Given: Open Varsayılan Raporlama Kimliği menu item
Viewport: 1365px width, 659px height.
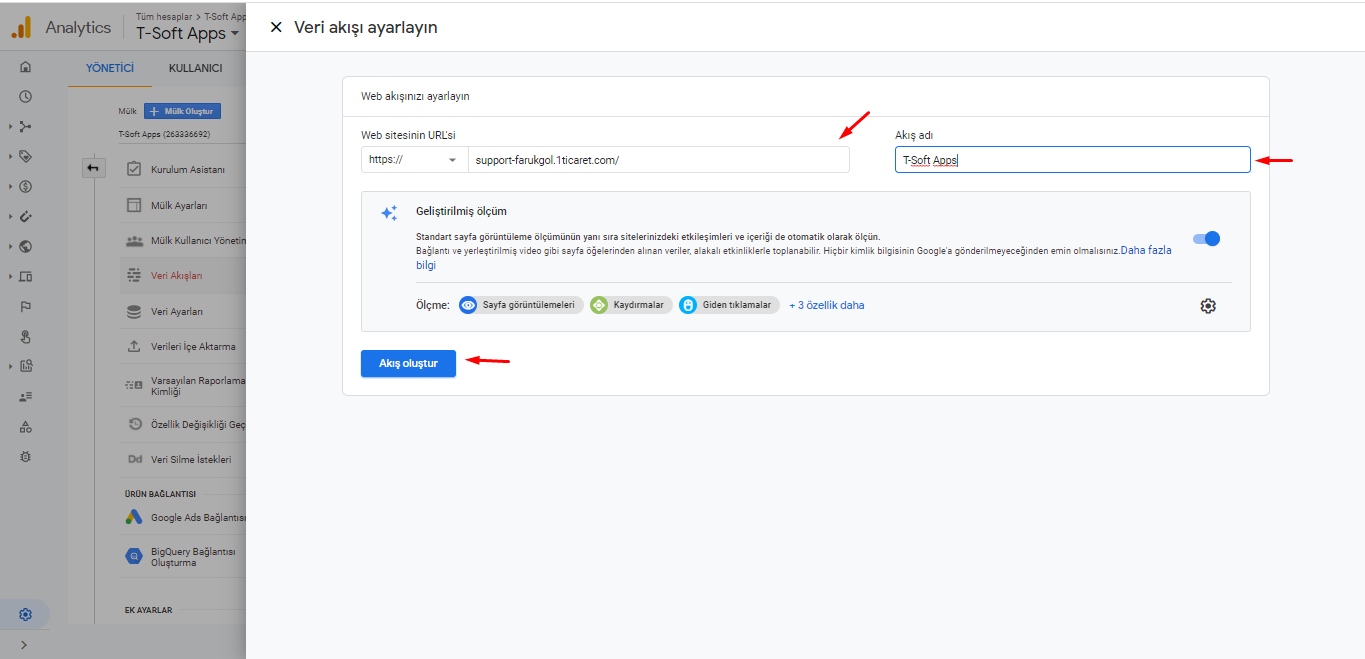Looking at the screenshot, I should pyautogui.click(x=183, y=386).
